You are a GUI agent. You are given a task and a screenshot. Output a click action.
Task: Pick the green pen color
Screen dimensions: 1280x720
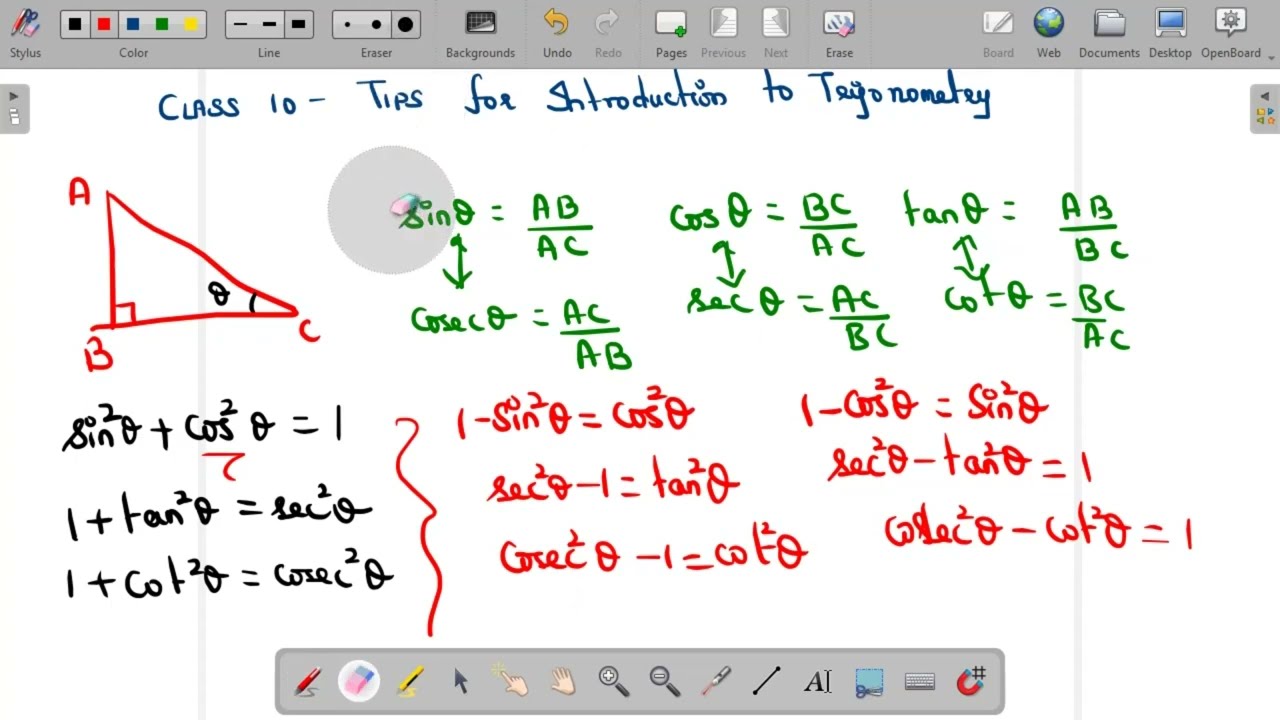point(162,24)
